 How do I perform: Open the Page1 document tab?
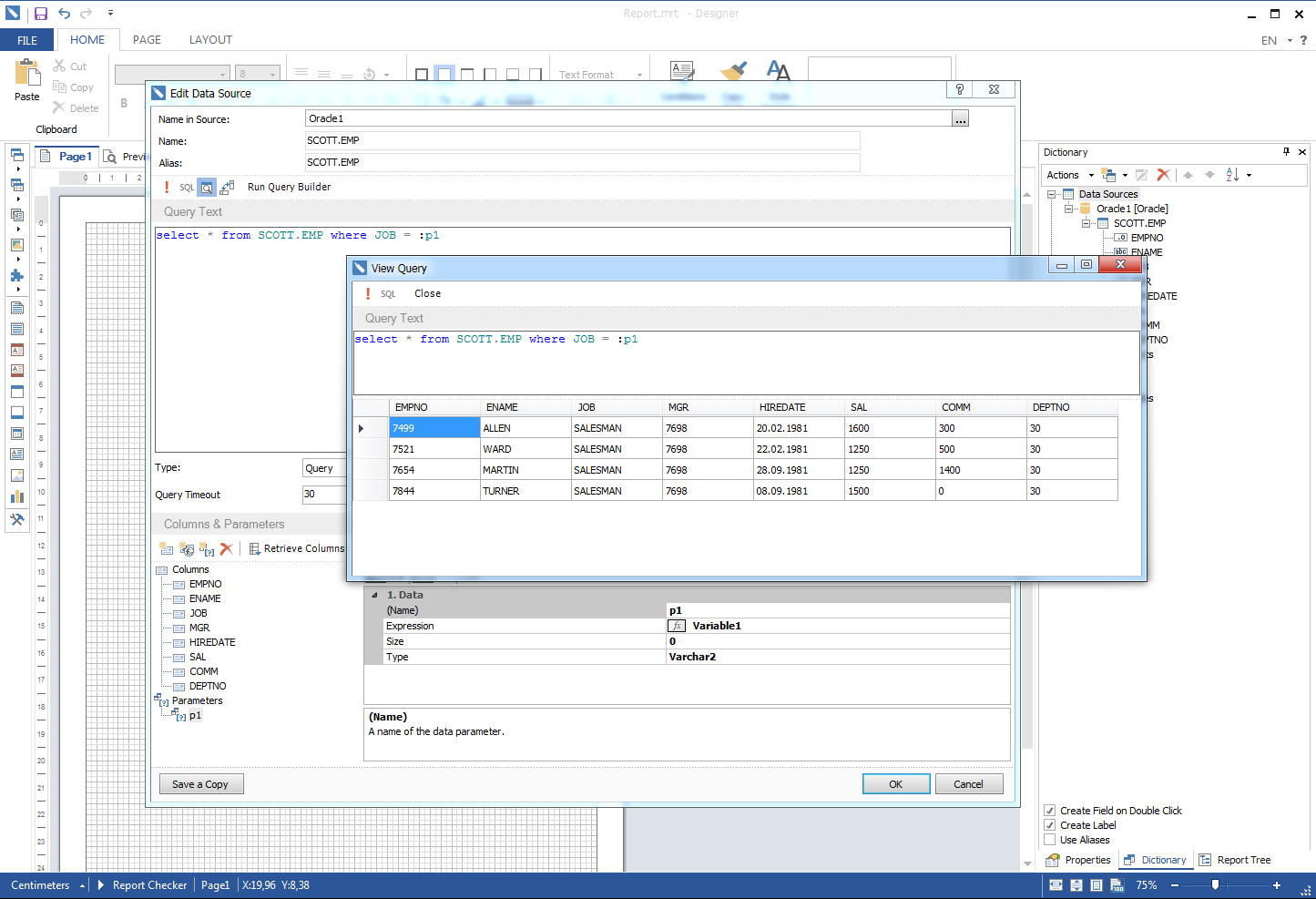66,157
